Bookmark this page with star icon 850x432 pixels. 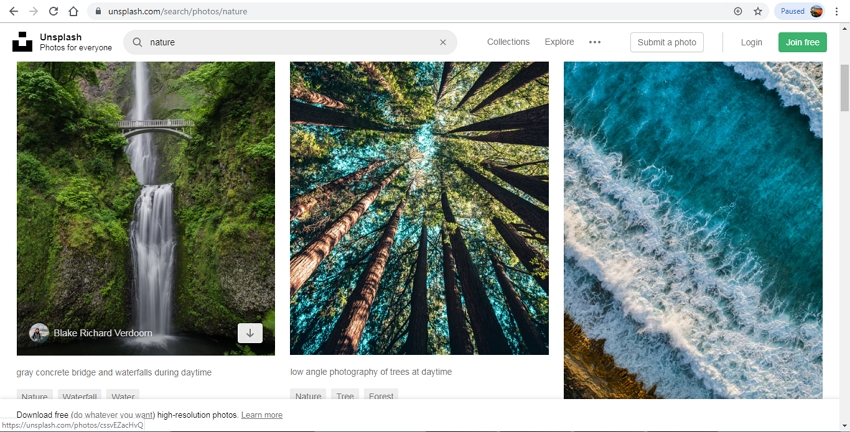coord(758,11)
